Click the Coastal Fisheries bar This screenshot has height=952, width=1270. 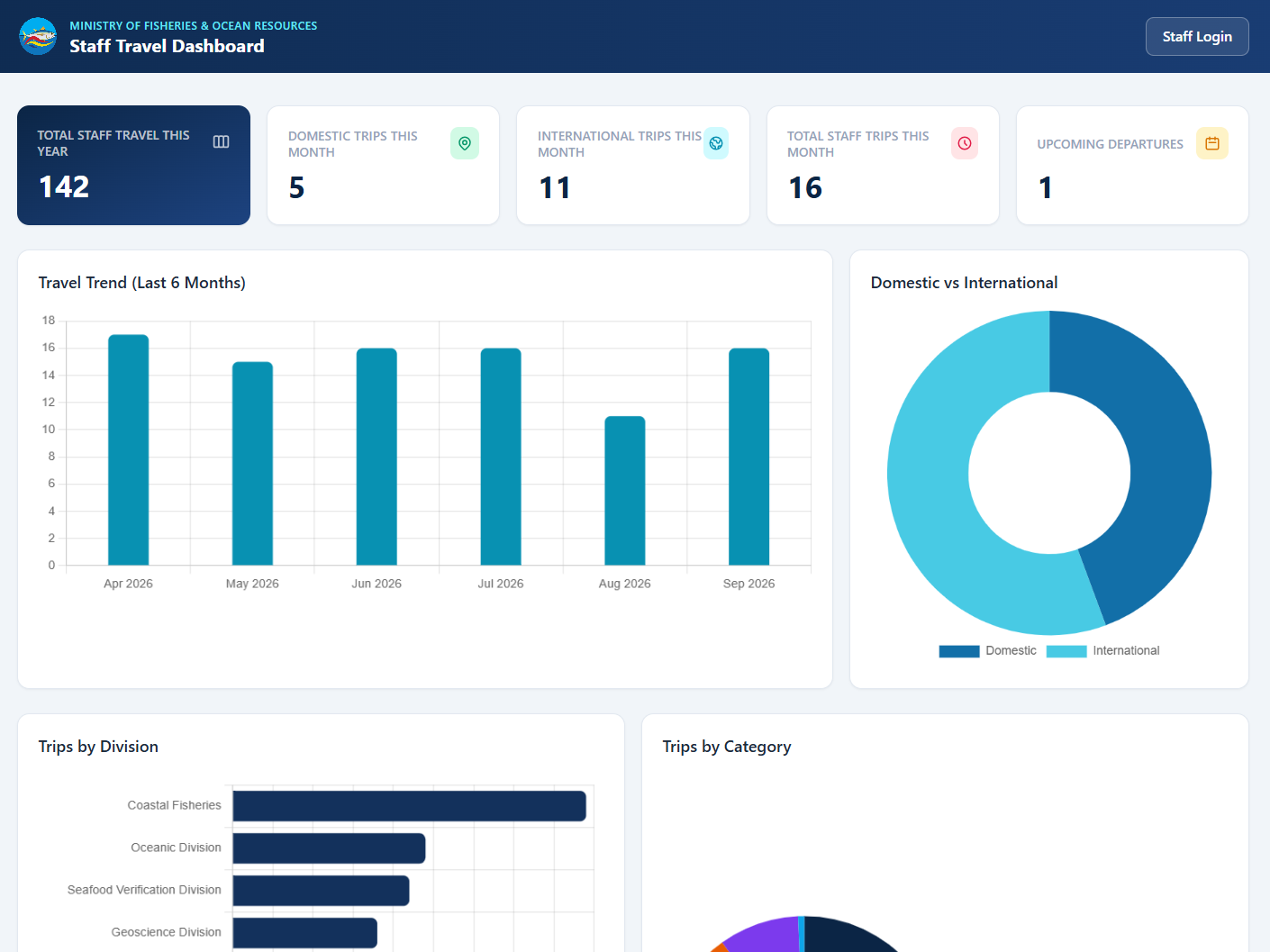(x=409, y=806)
